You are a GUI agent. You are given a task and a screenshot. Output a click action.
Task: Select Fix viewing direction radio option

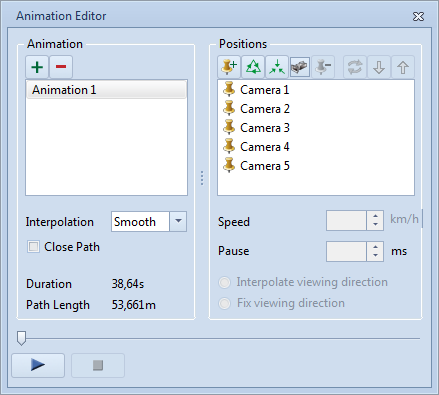click(224, 303)
